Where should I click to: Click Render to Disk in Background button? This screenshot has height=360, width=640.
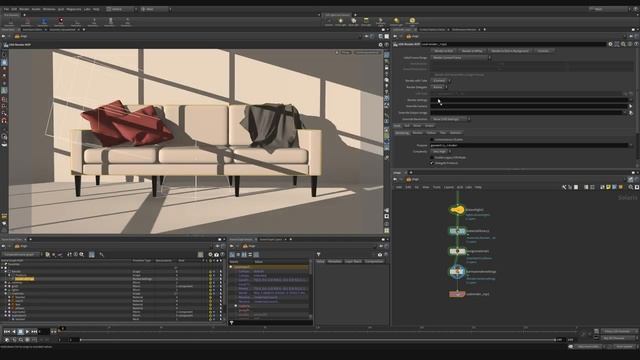(x=510, y=51)
